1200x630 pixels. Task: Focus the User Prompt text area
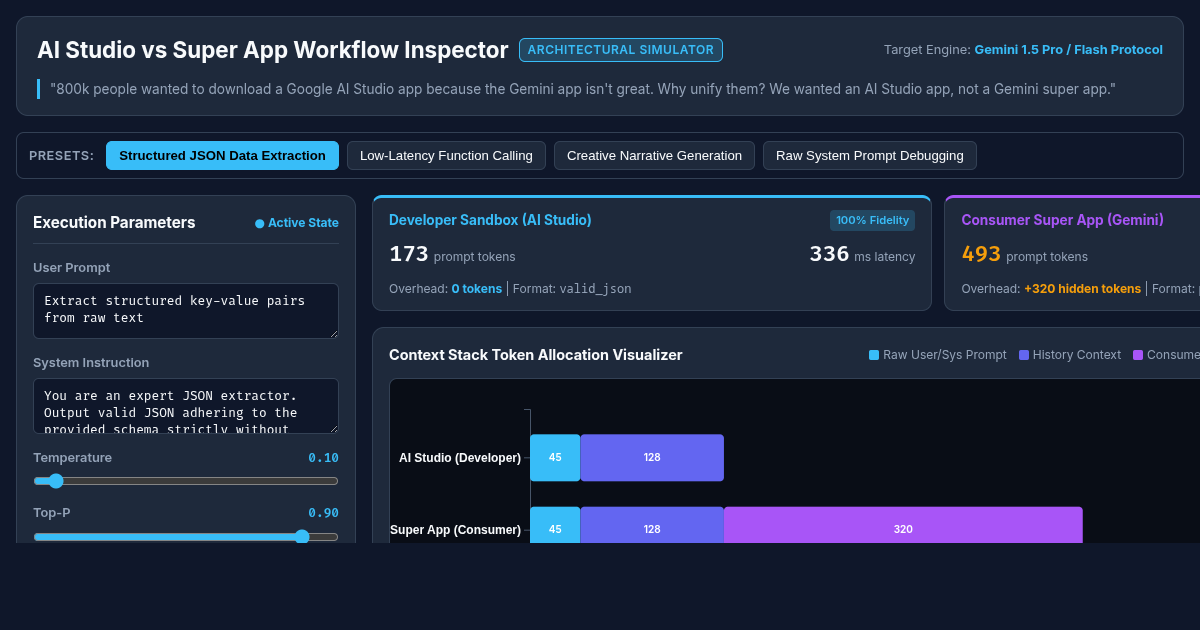click(x=186, y=311)
